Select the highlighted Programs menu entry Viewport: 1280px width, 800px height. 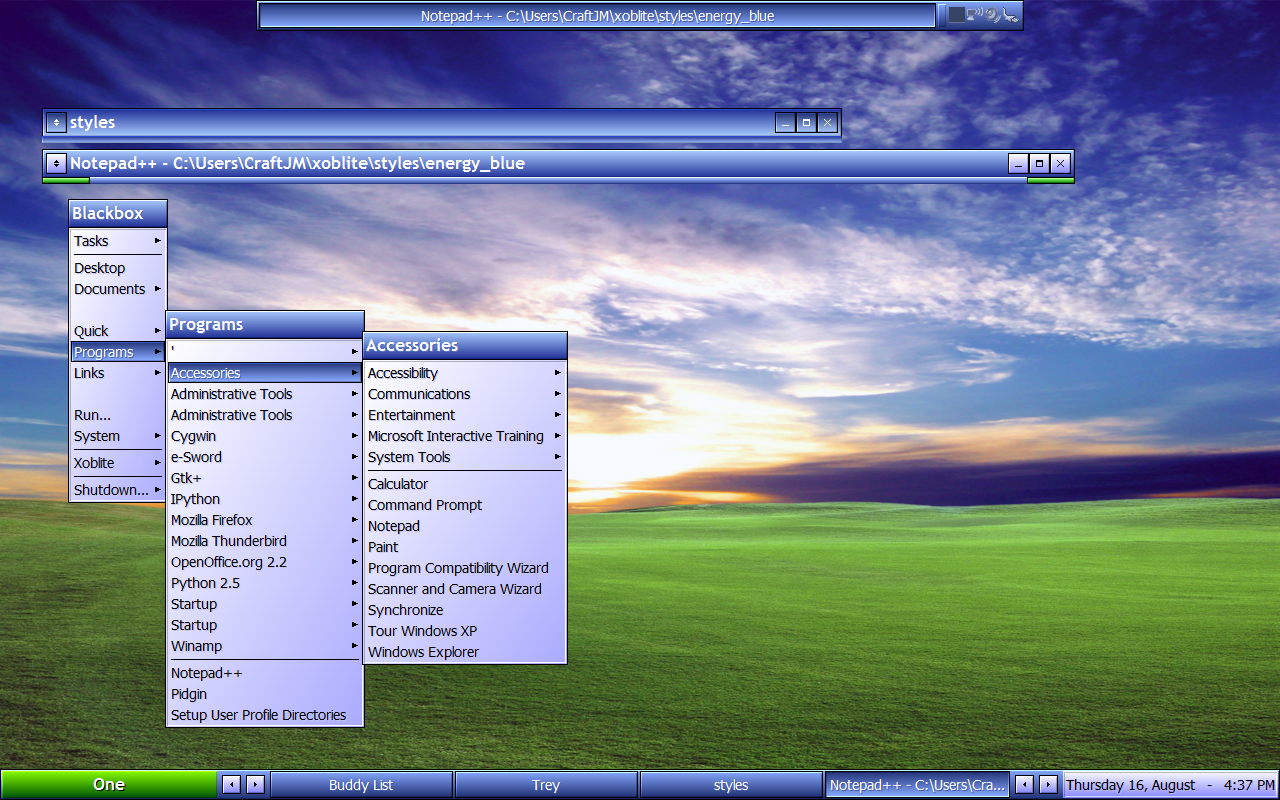pyautogui.click(x=117, y=352)
